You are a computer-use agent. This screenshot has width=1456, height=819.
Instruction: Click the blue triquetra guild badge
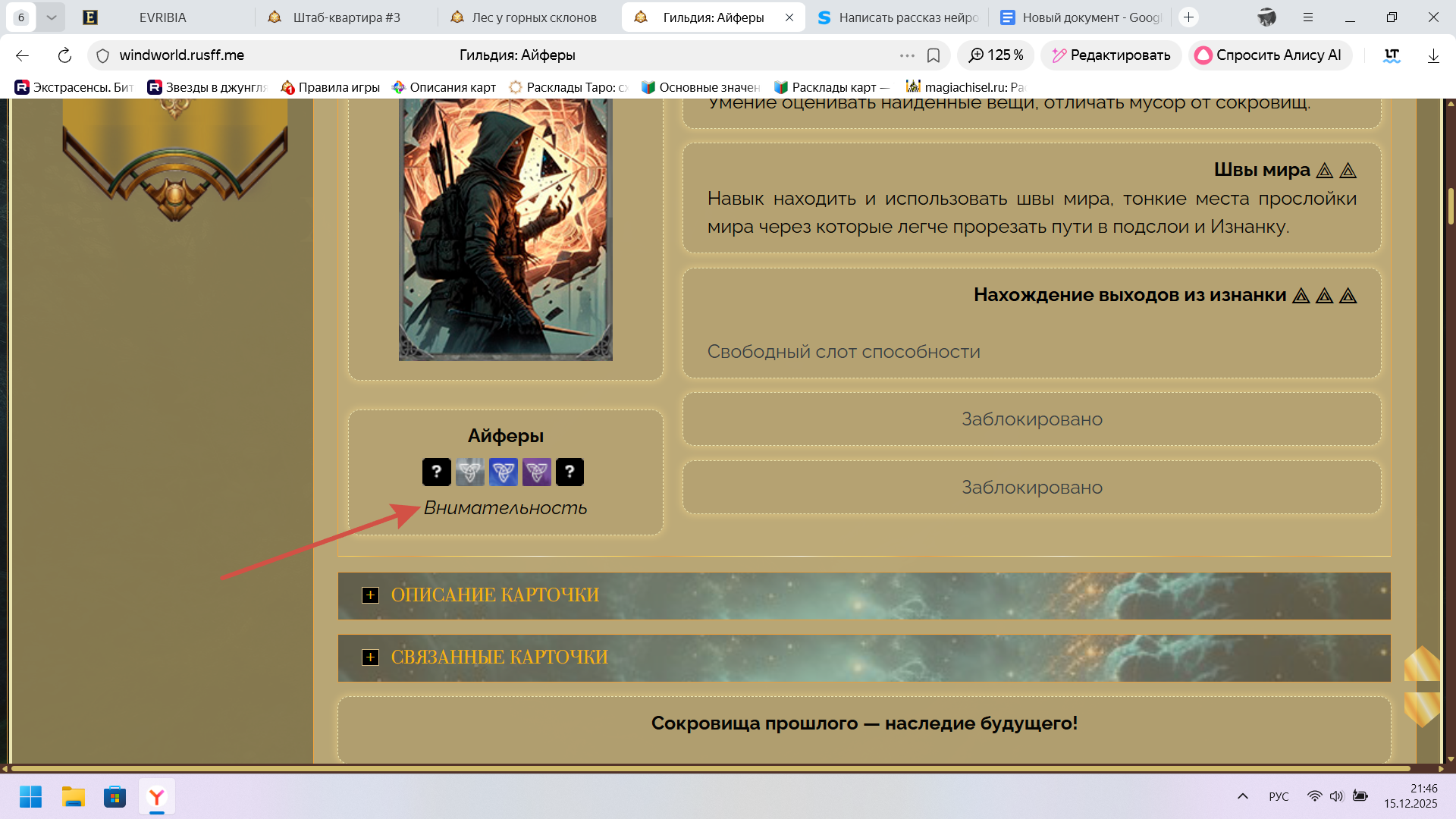point(503,472)
